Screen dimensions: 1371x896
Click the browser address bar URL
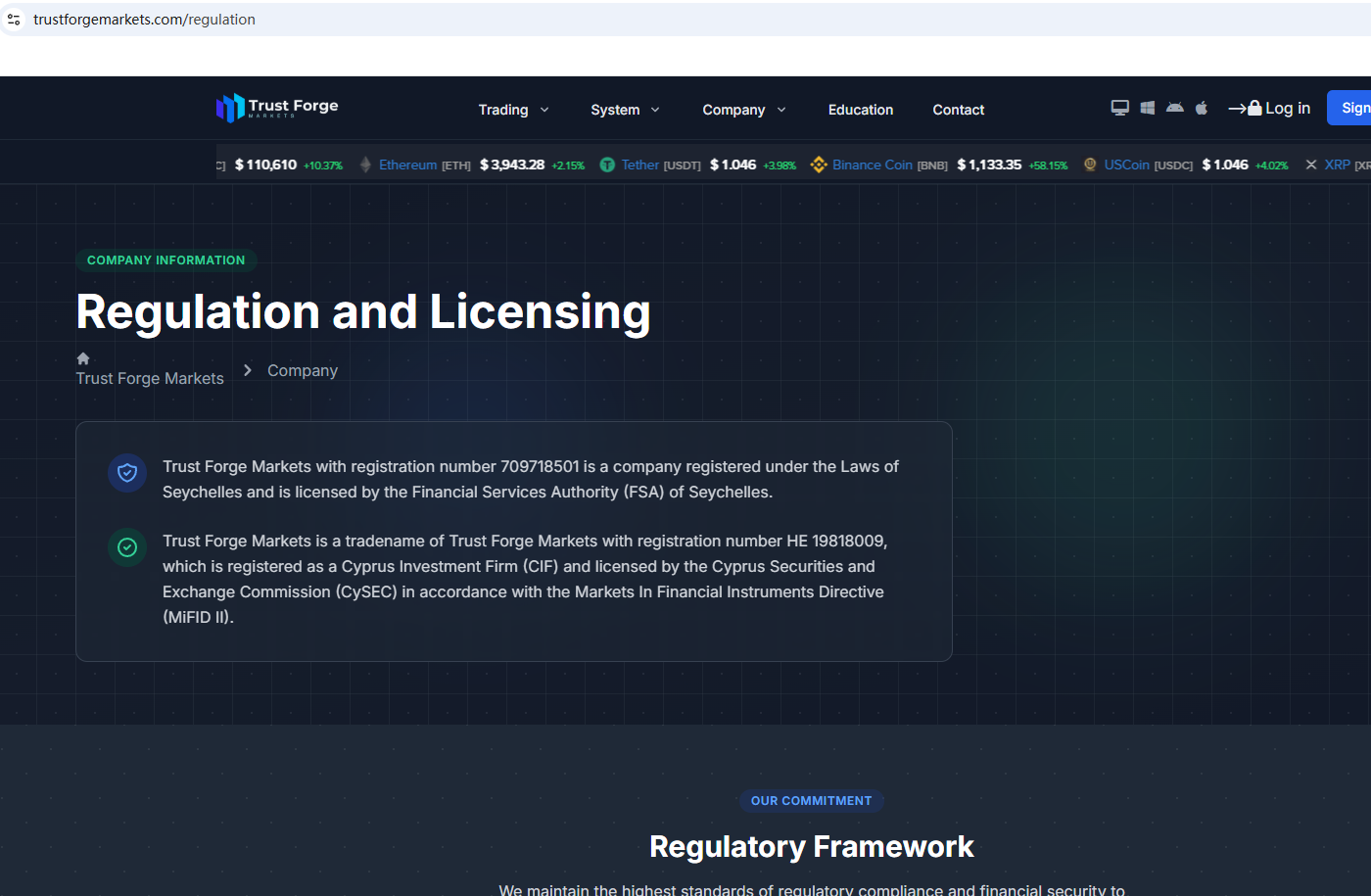pos(144,20)
